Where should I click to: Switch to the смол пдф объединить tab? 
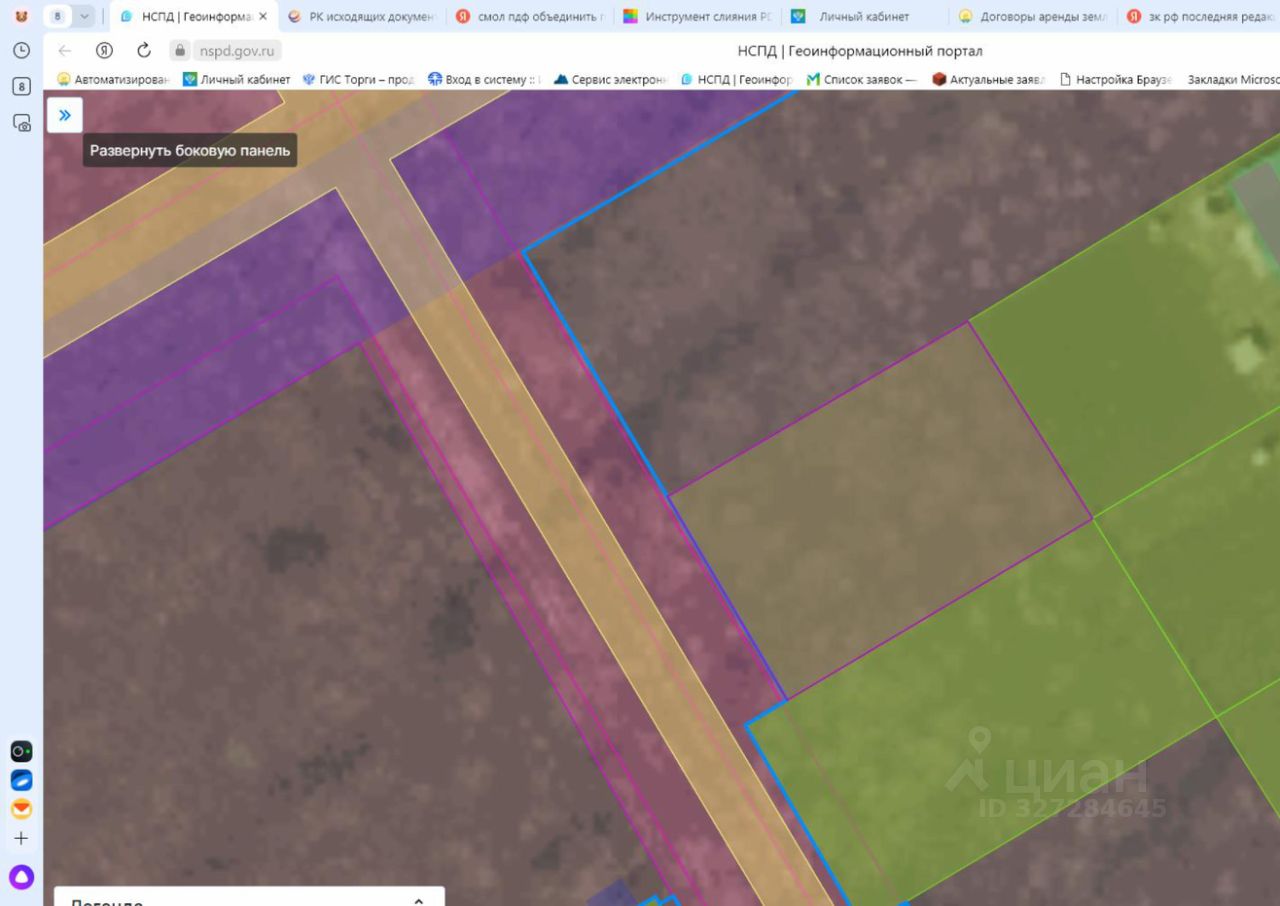point(530,17)
